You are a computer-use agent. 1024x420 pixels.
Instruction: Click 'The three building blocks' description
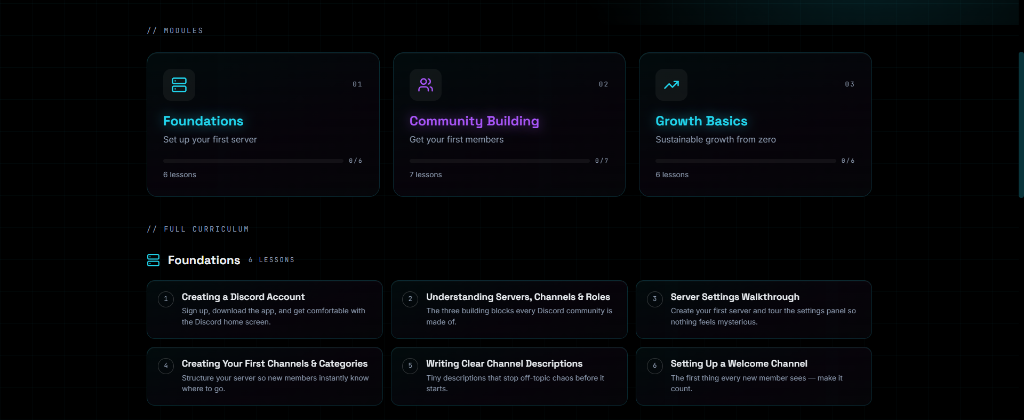tap(519, 316)
